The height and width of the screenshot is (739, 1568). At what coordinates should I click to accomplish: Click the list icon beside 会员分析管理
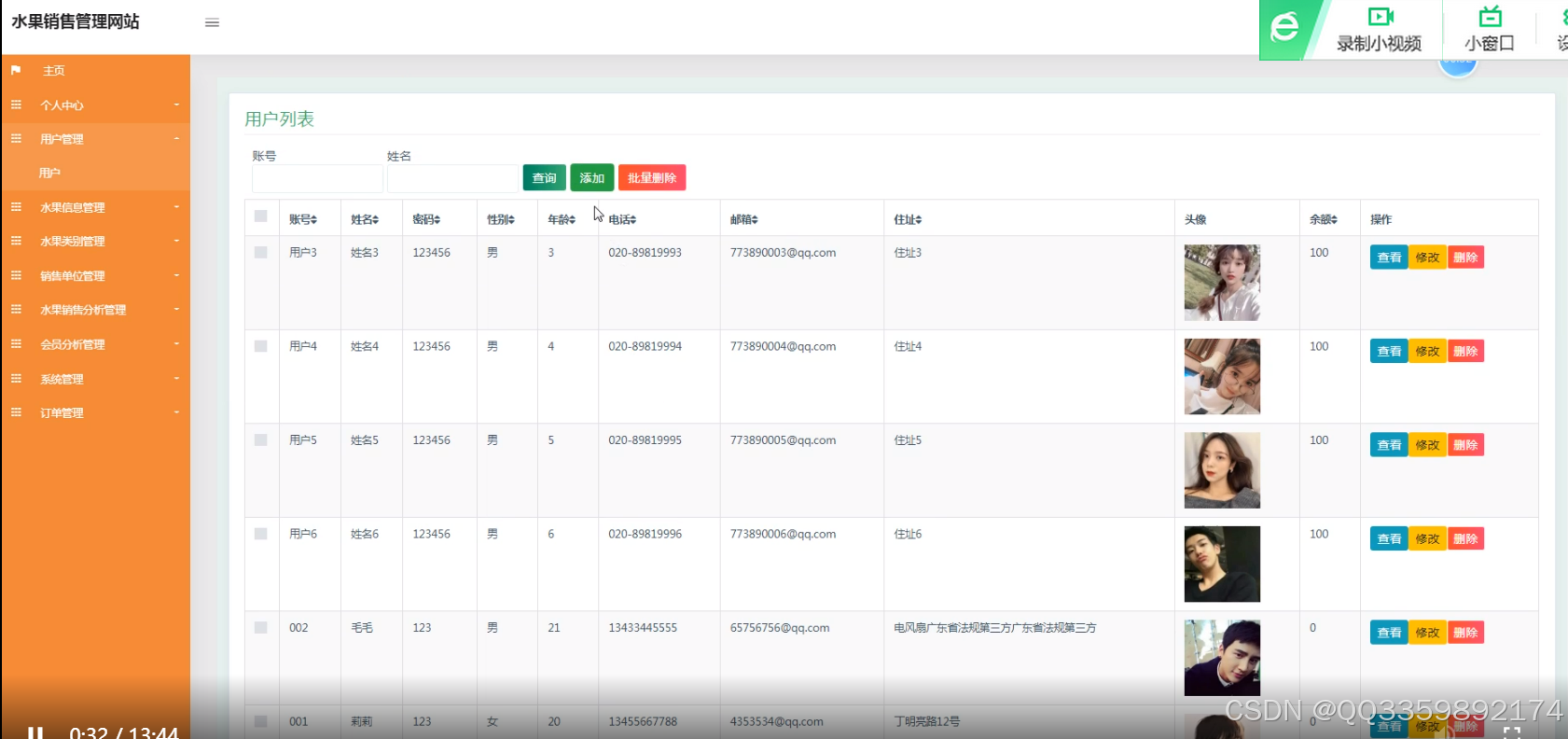click(16, 343)
